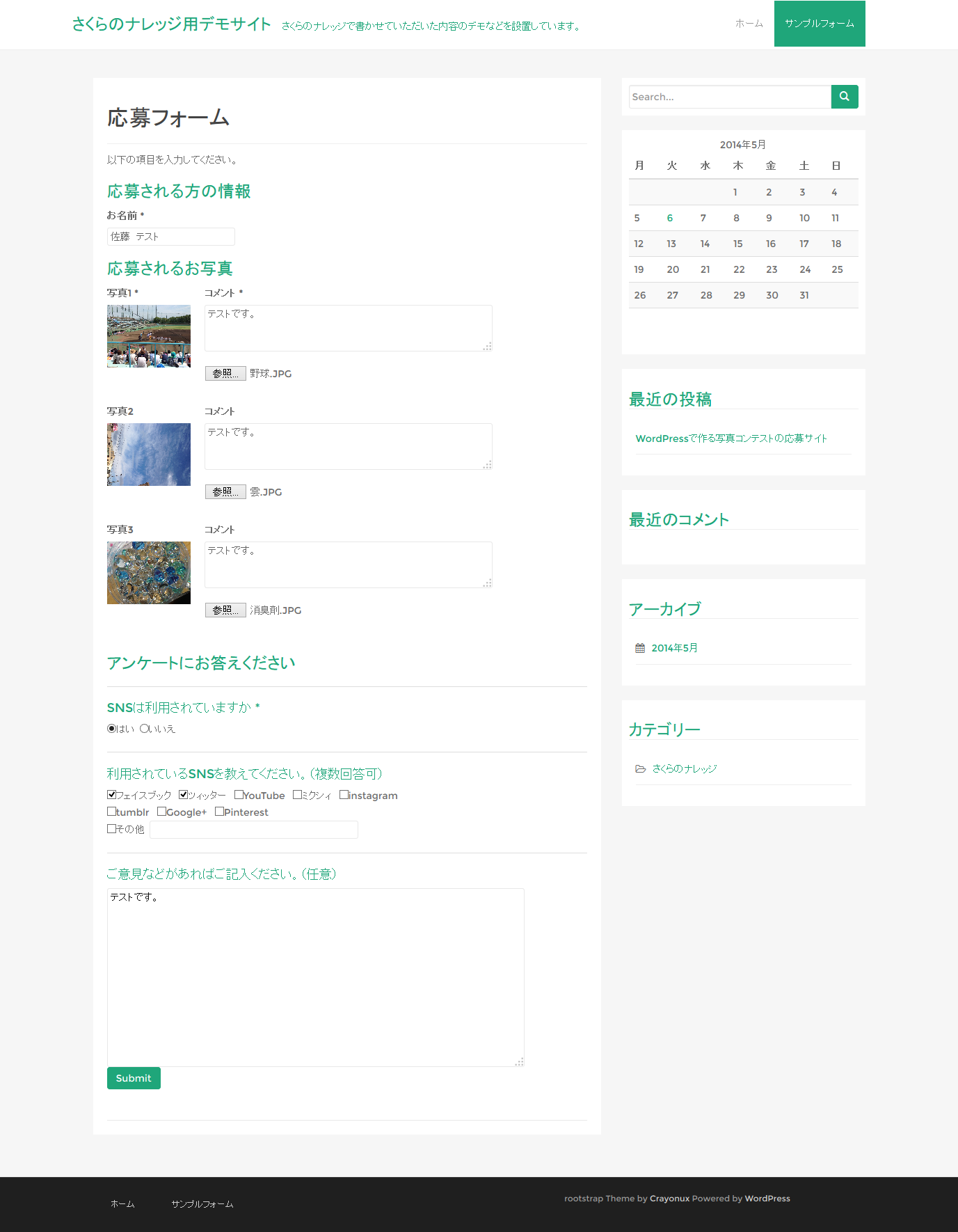Uncheck the フェイスブック checkbox

tap(111, 795)
